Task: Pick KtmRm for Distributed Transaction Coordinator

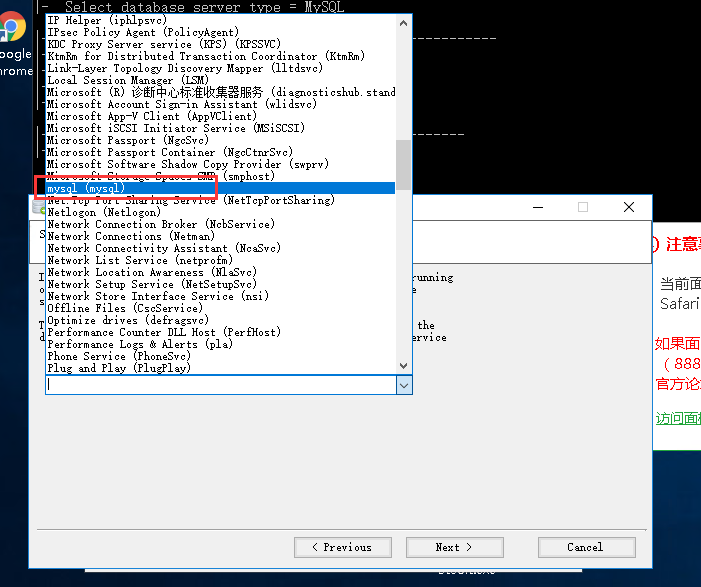Action: point(221,56)
